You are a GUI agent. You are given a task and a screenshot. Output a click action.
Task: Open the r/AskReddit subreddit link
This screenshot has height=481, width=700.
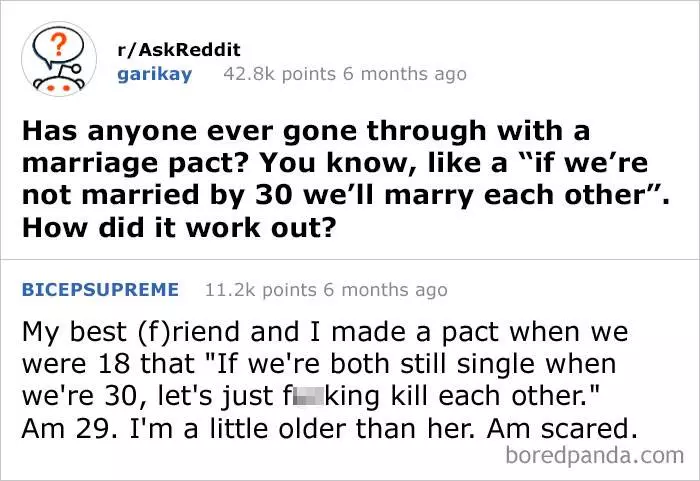tap(179, 50)
